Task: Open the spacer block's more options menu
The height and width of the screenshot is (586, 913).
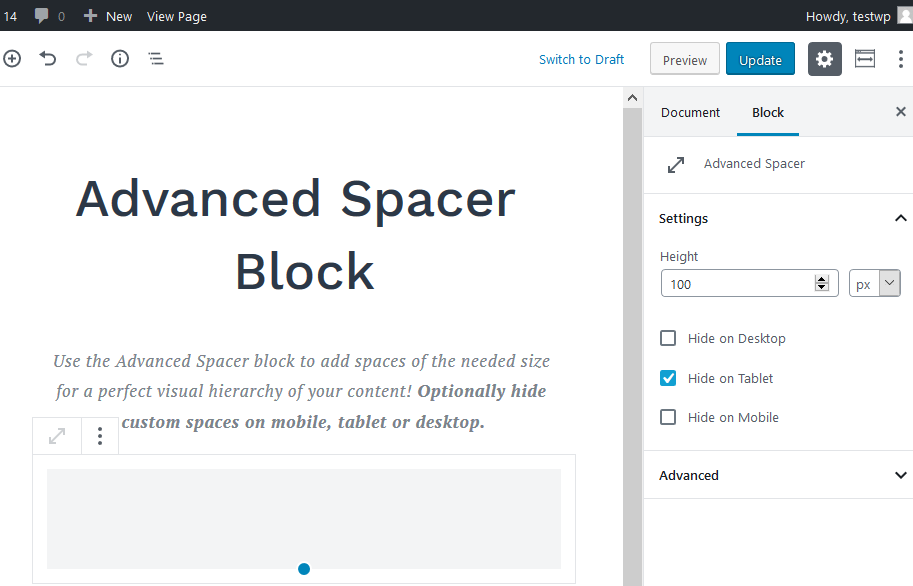Action: 100,436
